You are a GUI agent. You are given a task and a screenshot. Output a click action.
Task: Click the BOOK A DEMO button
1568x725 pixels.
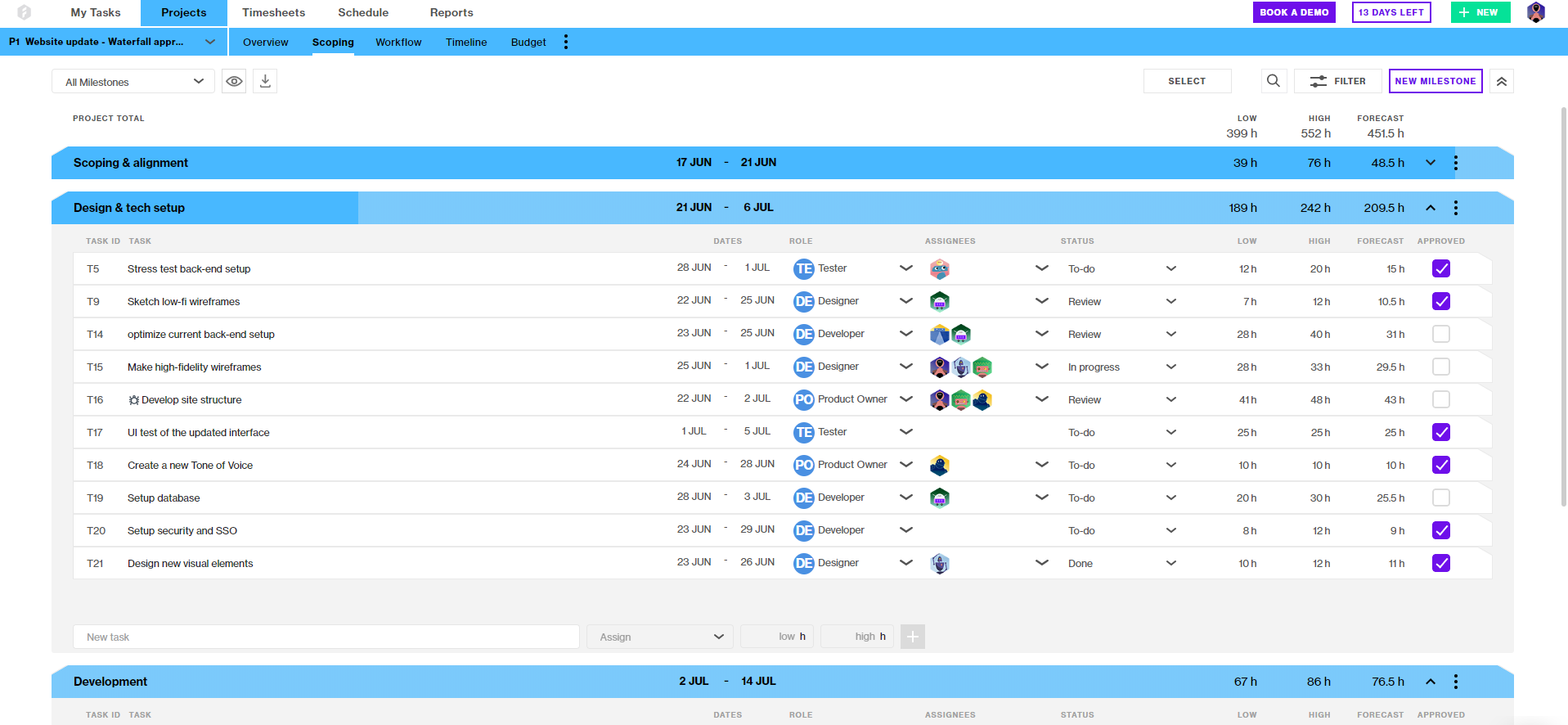pyautogui.click(x=1294, y=12)
